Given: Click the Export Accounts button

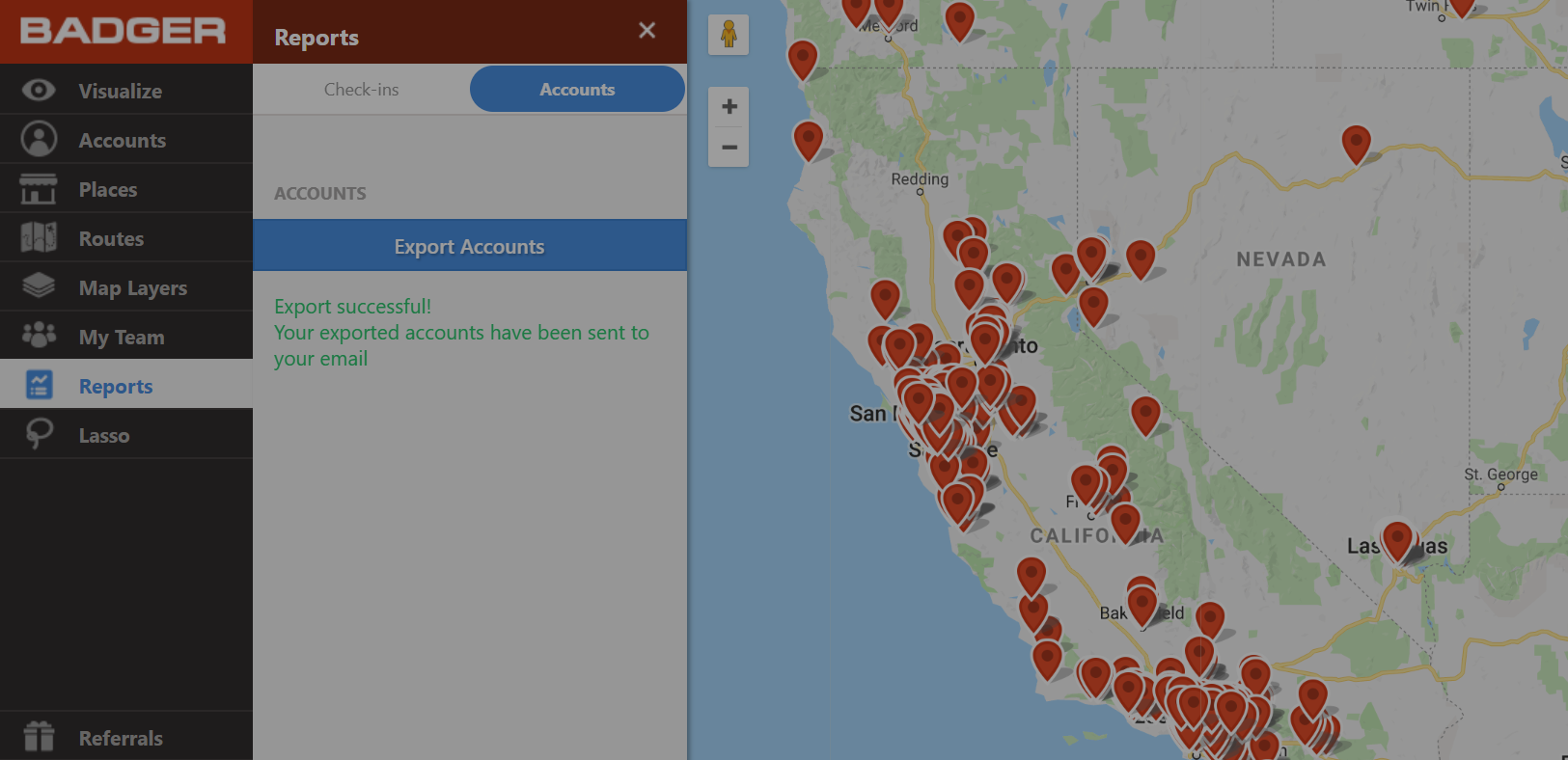Looking at the screenshot, I should 470,246.
